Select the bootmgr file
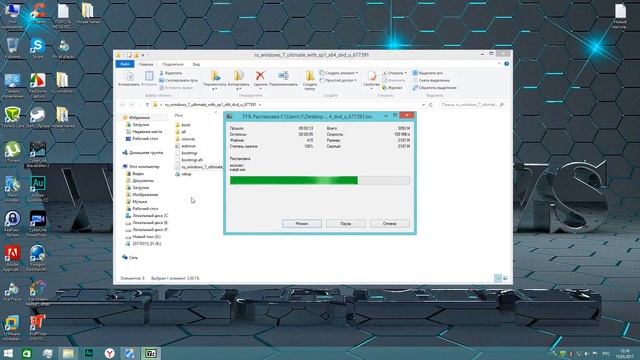 pyautogui.click(x=186, y=153)
